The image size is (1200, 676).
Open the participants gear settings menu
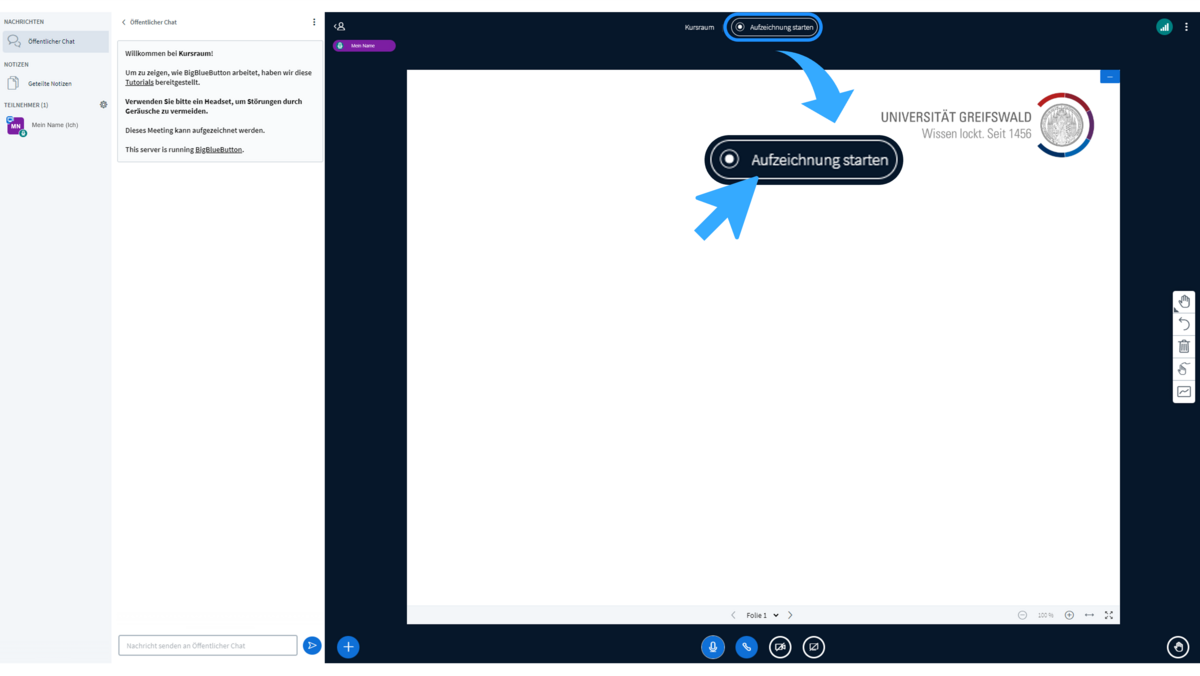tap(103, 105)
